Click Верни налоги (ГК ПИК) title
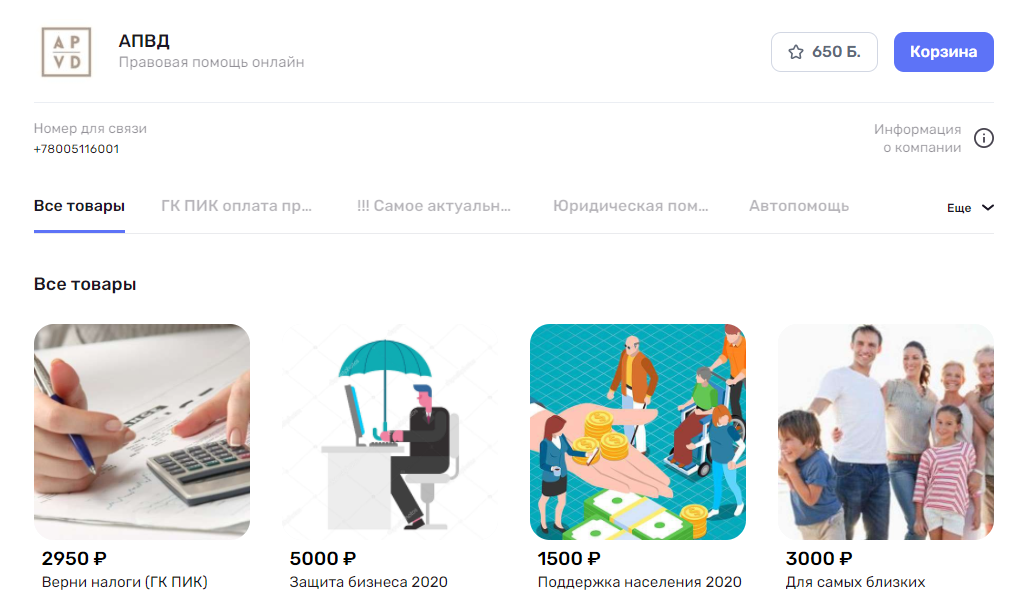The height and width of the screenshot is (611, 1025). 124,582
